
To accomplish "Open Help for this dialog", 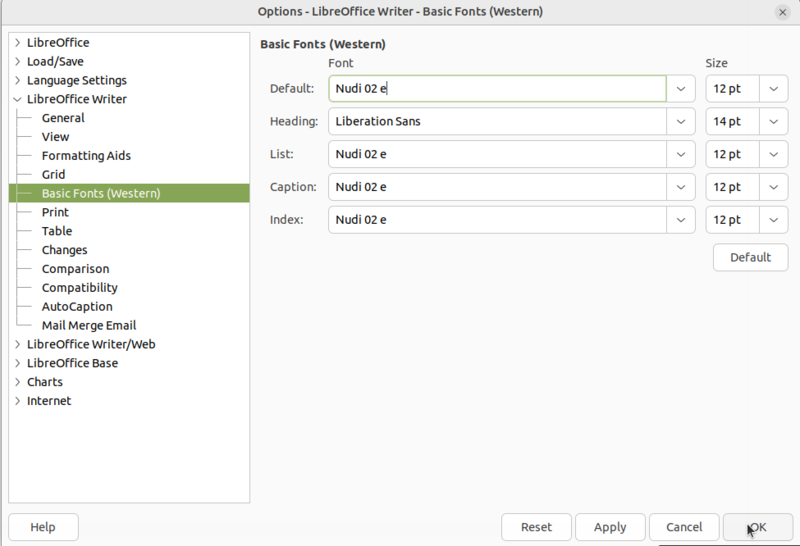I will pos(43,527).
